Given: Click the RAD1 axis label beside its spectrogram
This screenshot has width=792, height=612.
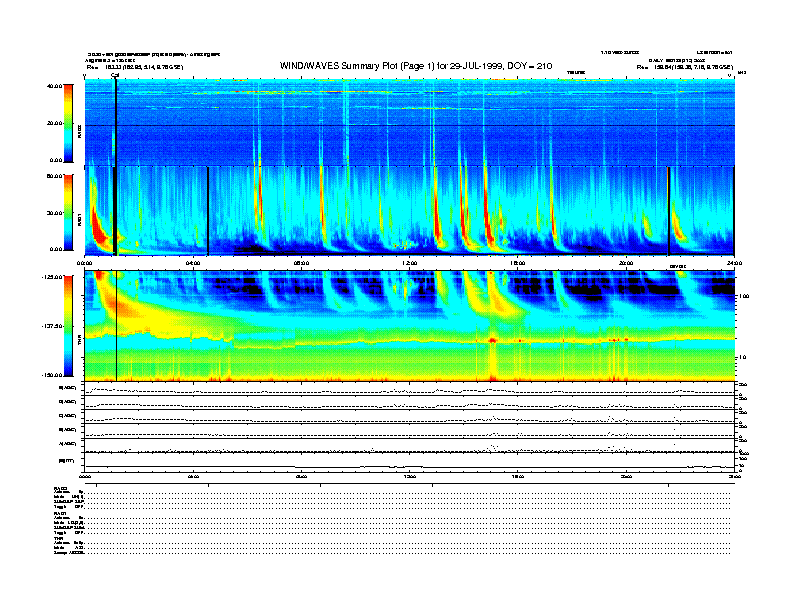Looking at the screenshot, I should point(79,220).
